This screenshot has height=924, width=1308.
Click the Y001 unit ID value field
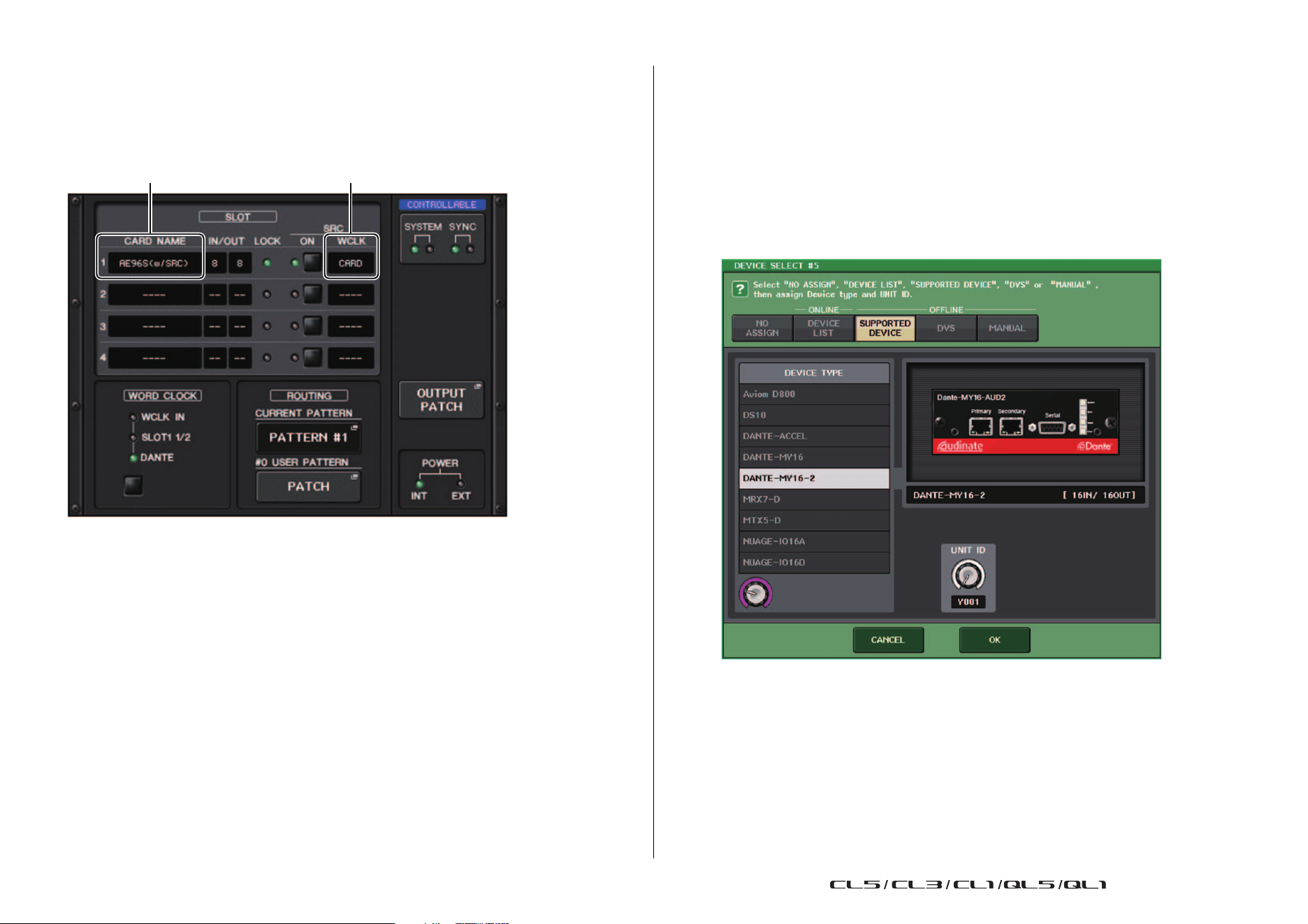pos(968,601)
